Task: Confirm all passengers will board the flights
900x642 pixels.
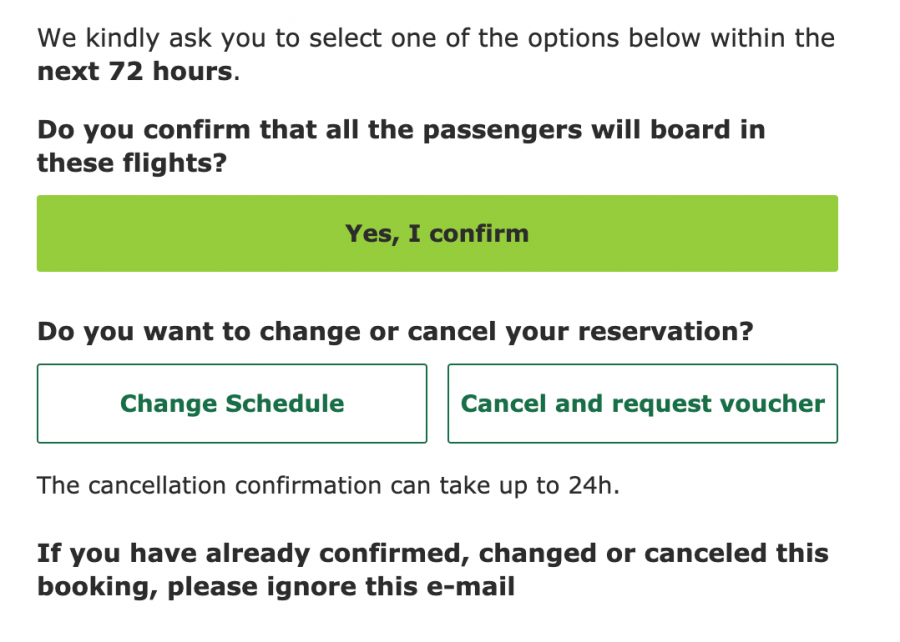Action: tap(437, 234)
